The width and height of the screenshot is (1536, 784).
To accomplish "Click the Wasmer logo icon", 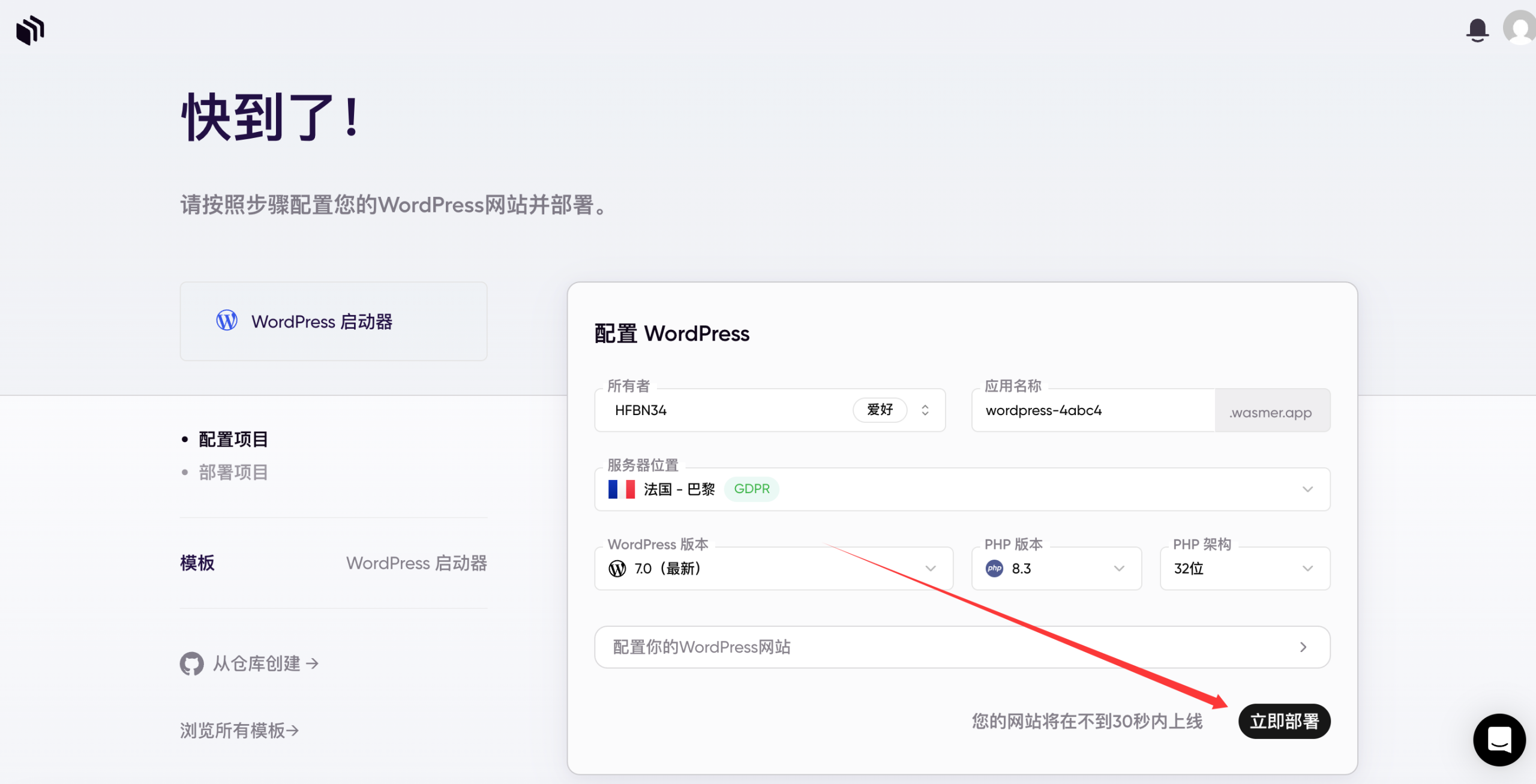I will [30, 30].
